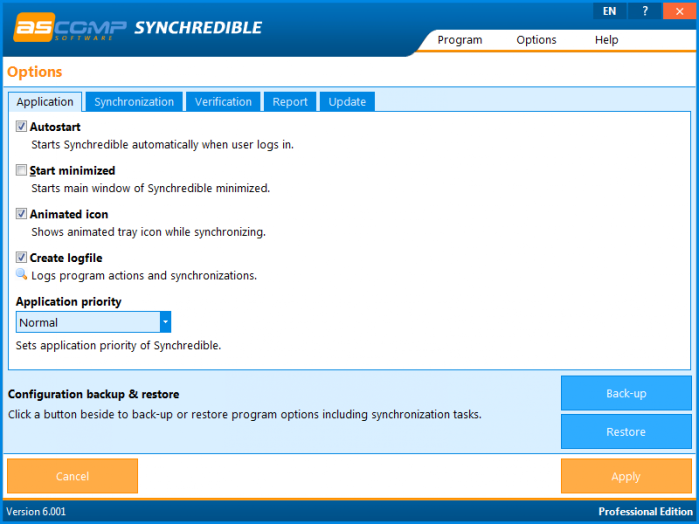Click the Restore button
Screen dimensions: 699x524
tap(626, 431)
